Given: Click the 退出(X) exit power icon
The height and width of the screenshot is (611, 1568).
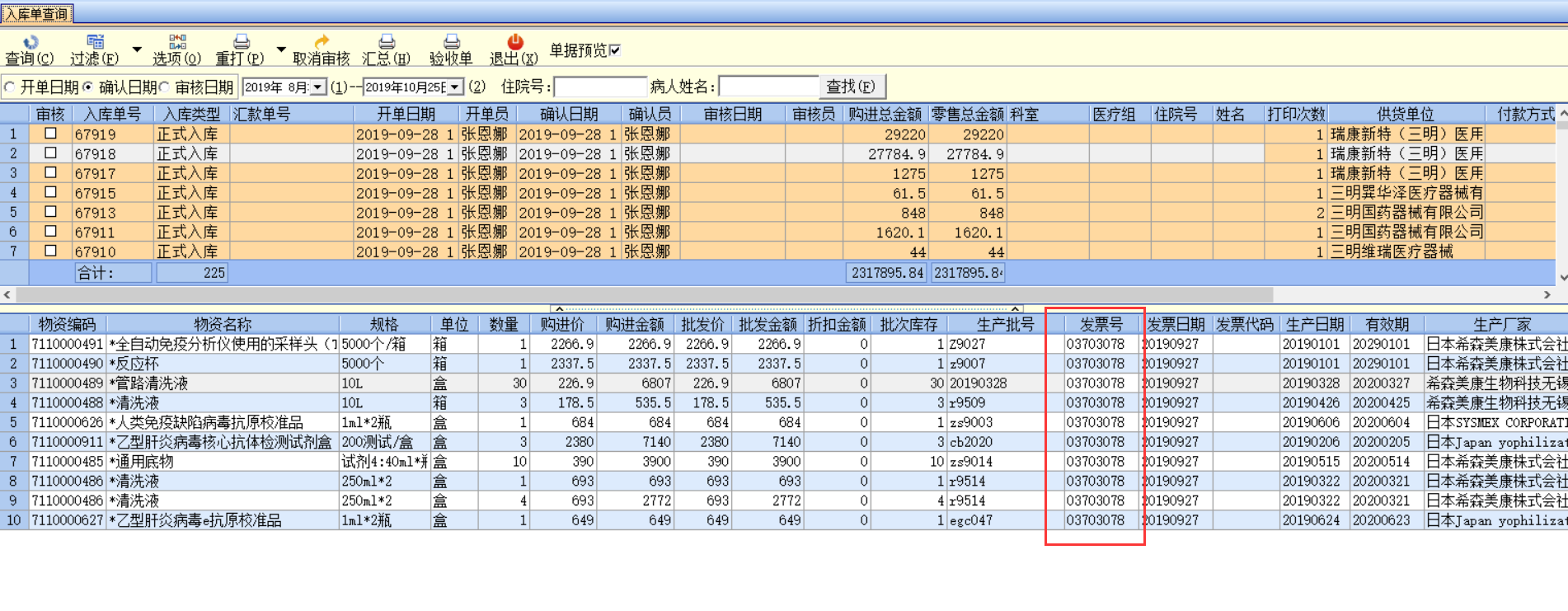Looking at the screenshot, I should (x=514, y=43).
